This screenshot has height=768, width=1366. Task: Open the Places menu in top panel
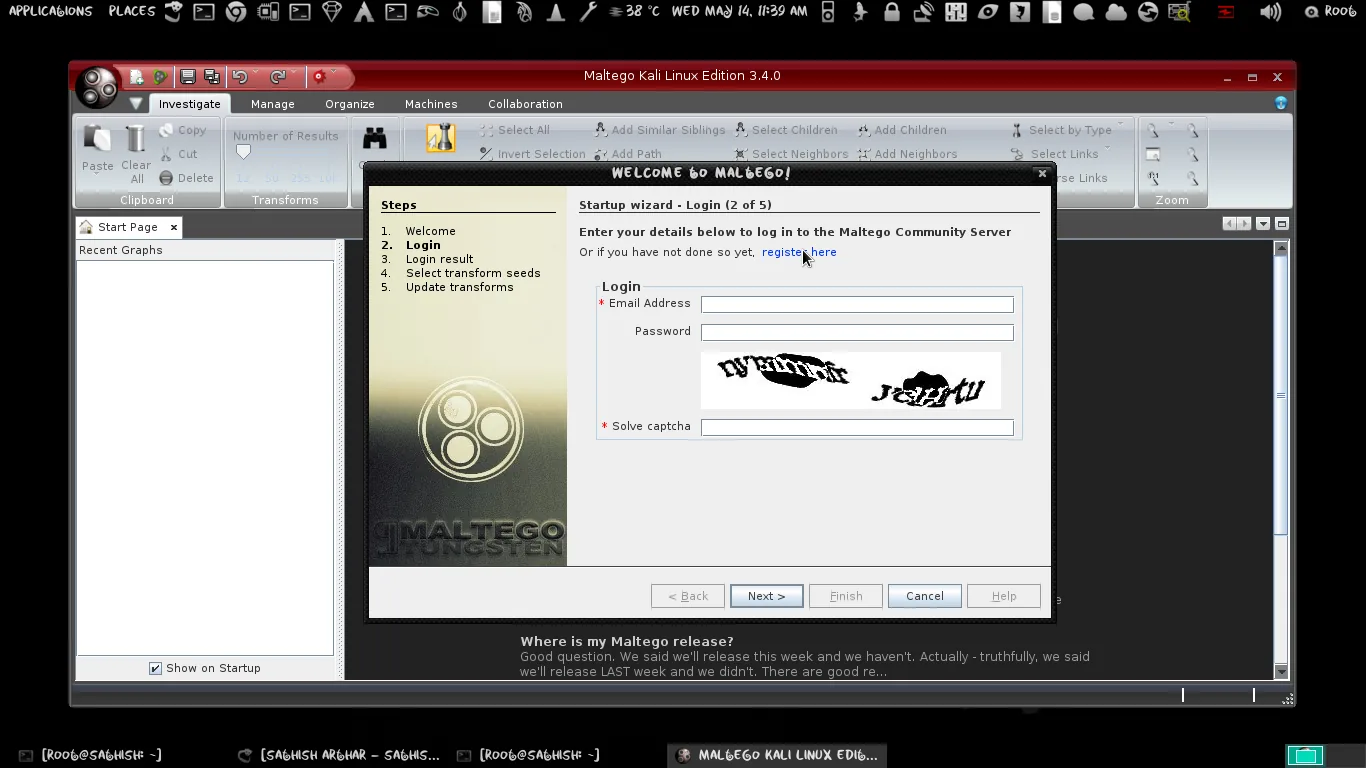pyautogui.click(x=132, y=11)
